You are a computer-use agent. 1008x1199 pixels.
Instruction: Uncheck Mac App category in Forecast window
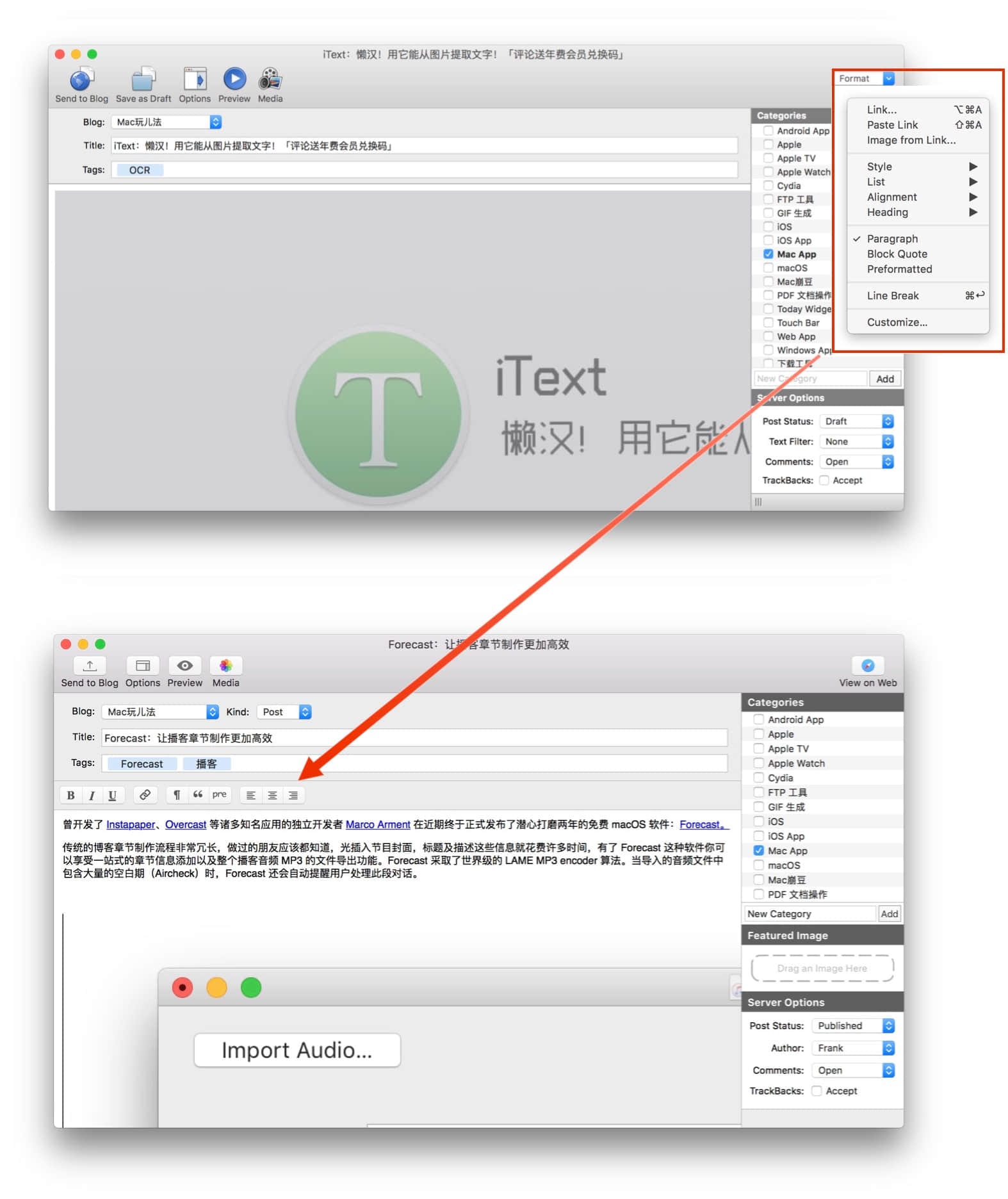(759, 851)
